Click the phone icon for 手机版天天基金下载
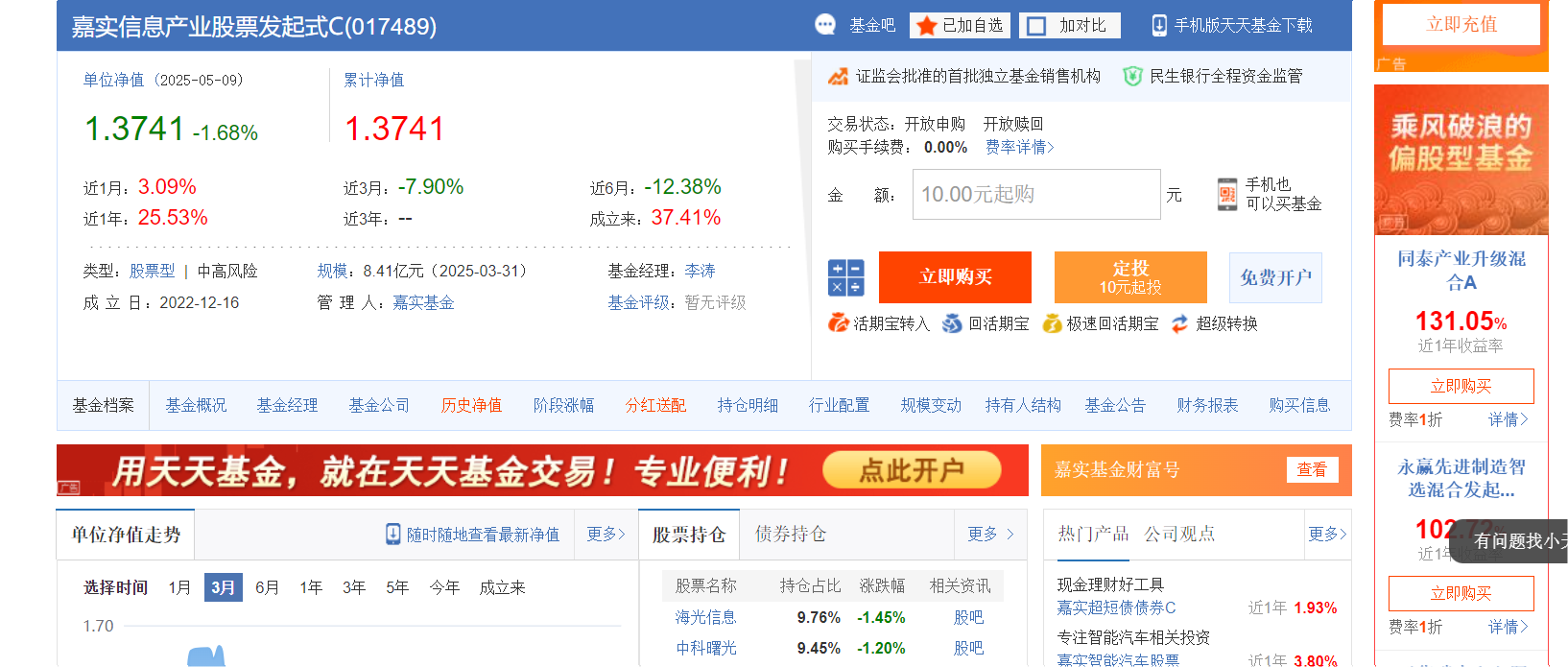 pos(1159,26)
